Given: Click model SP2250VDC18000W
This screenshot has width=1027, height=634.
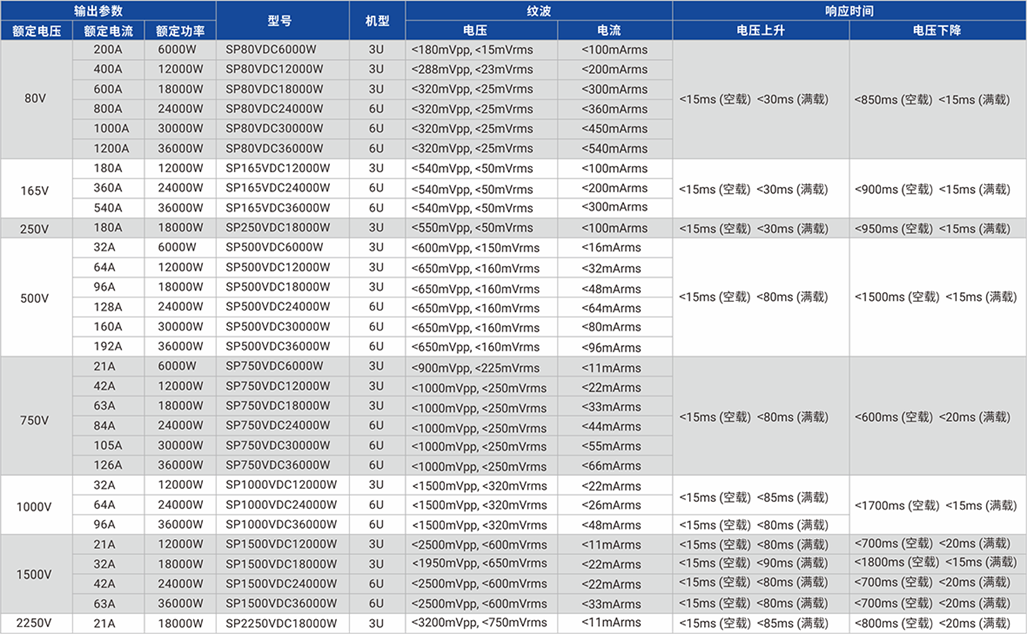Looking at the screenshot, I should point(281,624).
